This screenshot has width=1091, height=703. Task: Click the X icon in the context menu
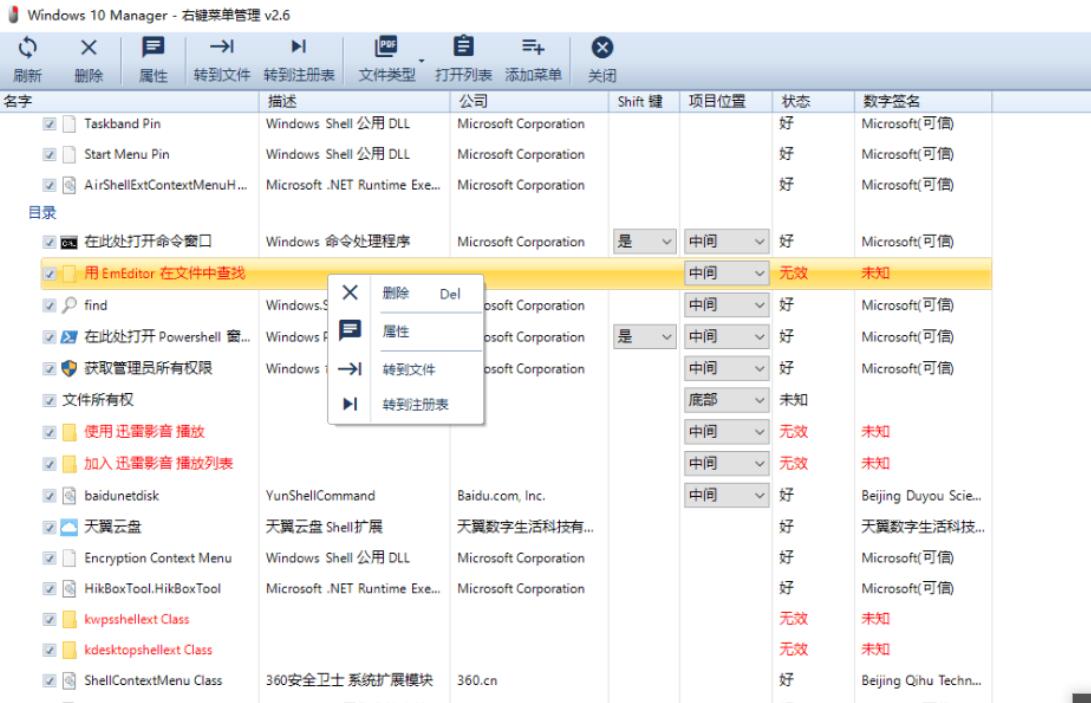[x=350, y=293]
